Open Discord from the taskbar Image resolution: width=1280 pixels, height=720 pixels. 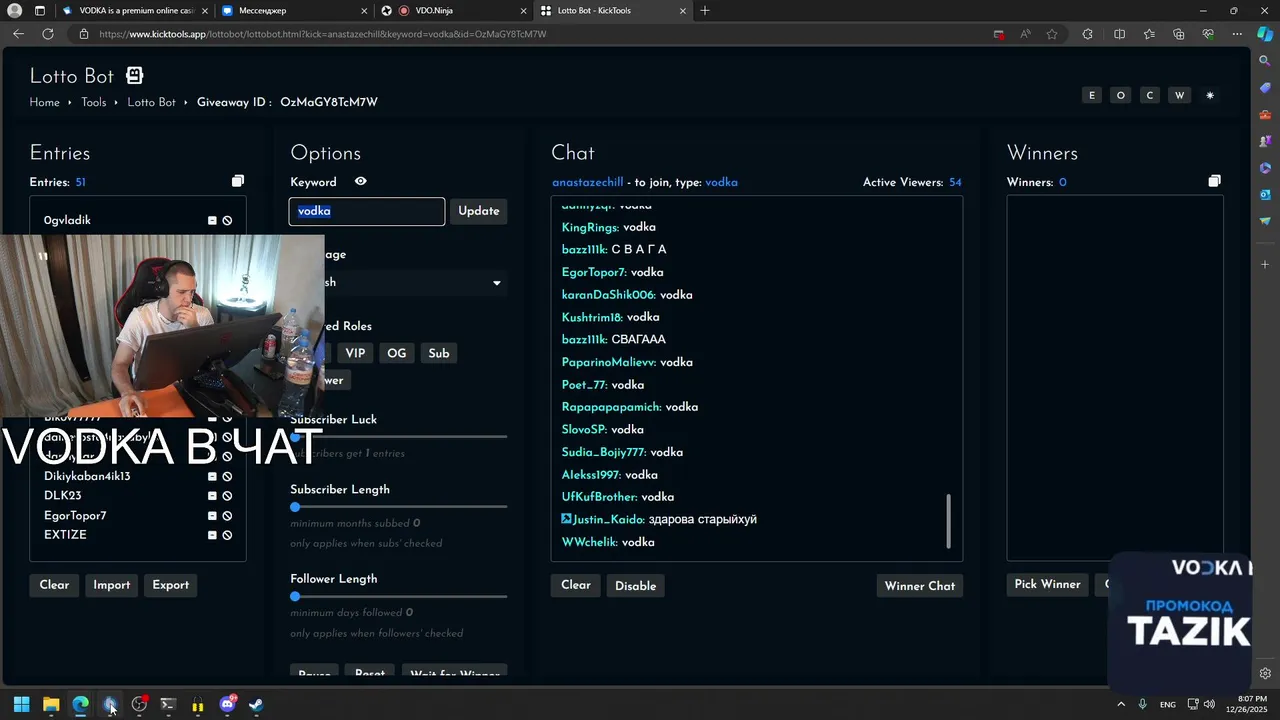[x=228, y=704]
